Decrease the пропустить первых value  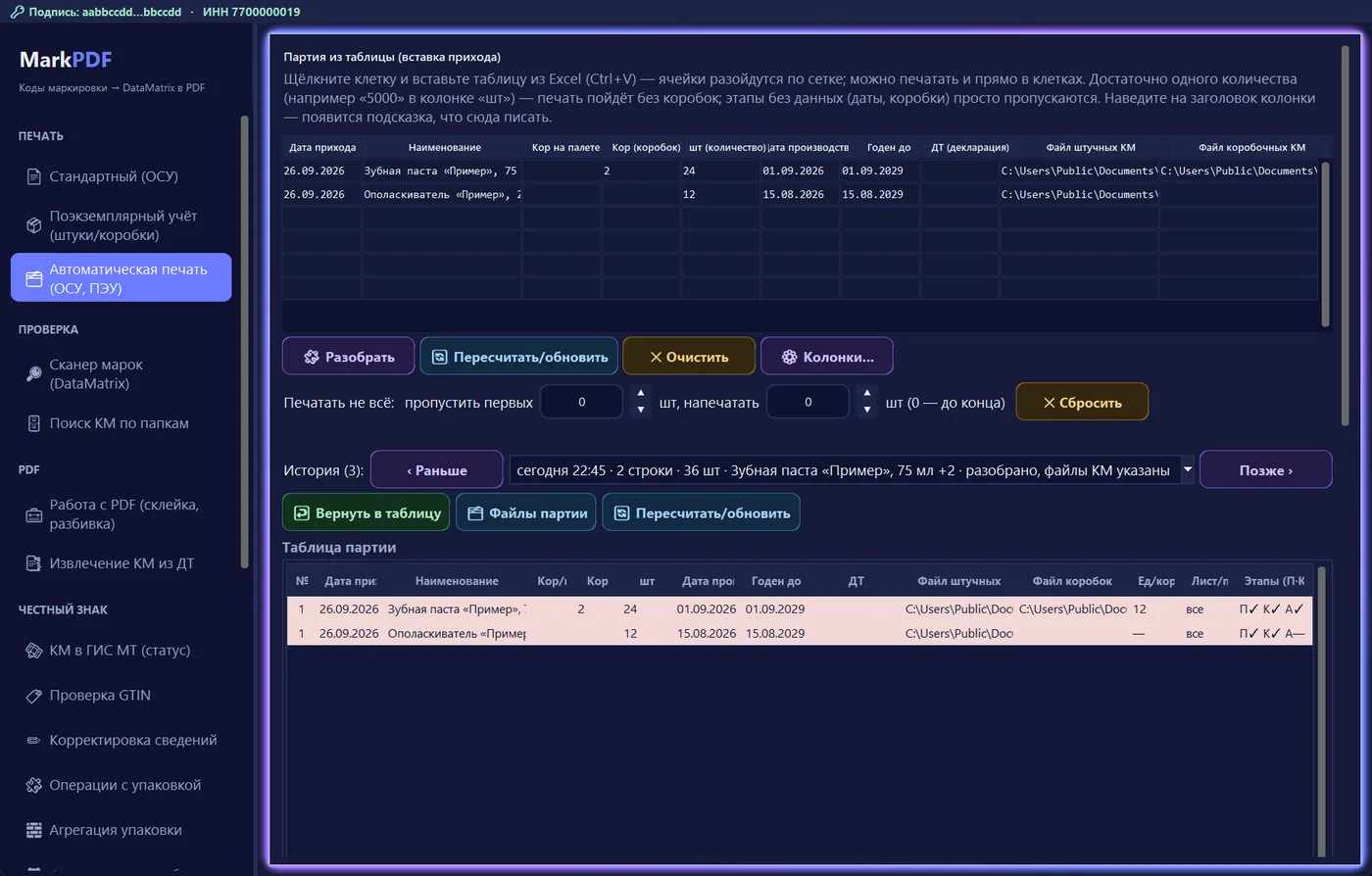[x=641, y=410]
